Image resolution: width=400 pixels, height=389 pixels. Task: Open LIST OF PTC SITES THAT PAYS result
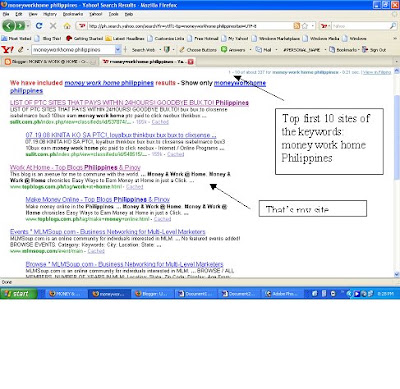[x=129, y=103]
